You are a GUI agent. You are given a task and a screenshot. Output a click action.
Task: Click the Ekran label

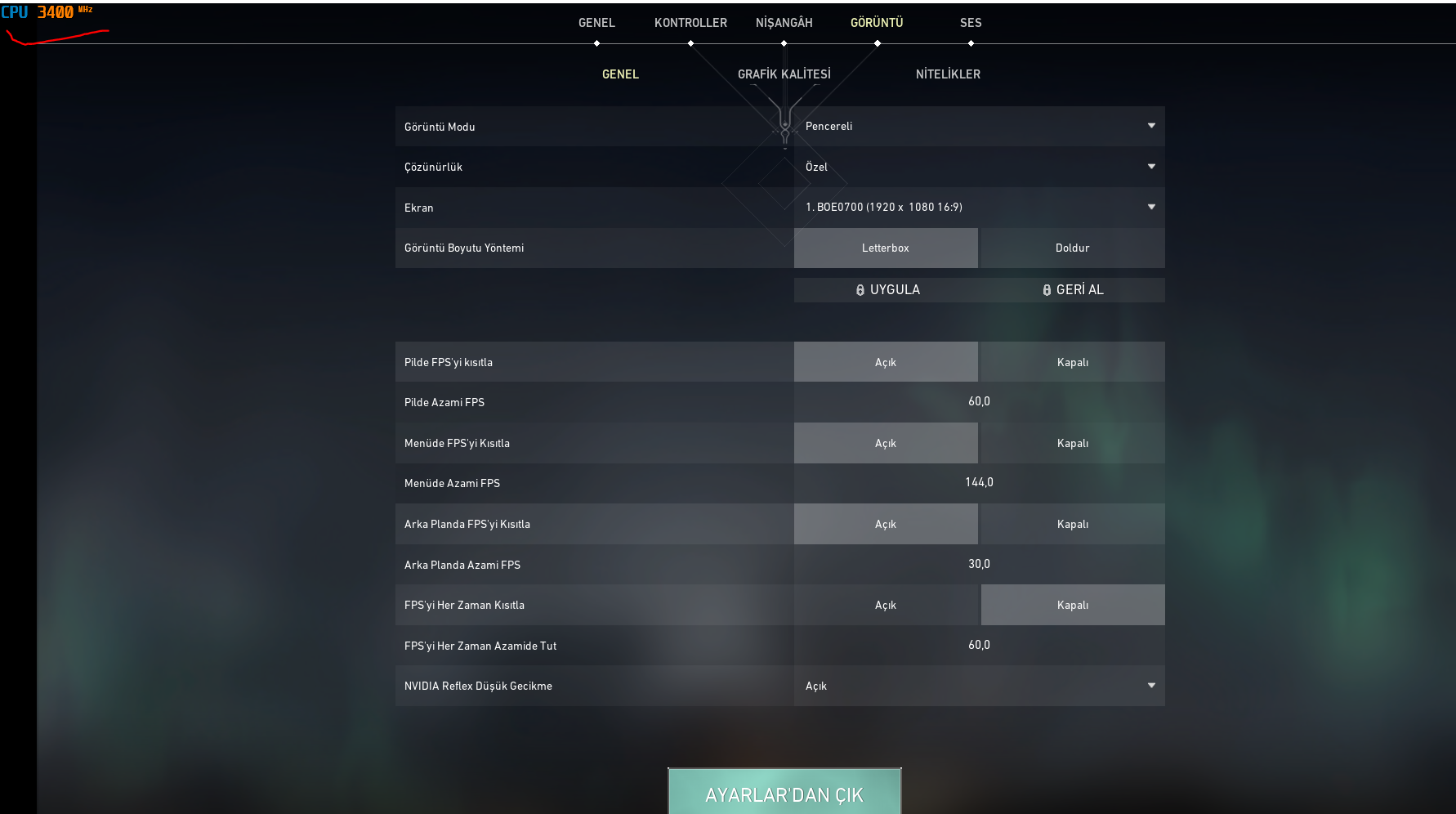click(x=419, y=208)
